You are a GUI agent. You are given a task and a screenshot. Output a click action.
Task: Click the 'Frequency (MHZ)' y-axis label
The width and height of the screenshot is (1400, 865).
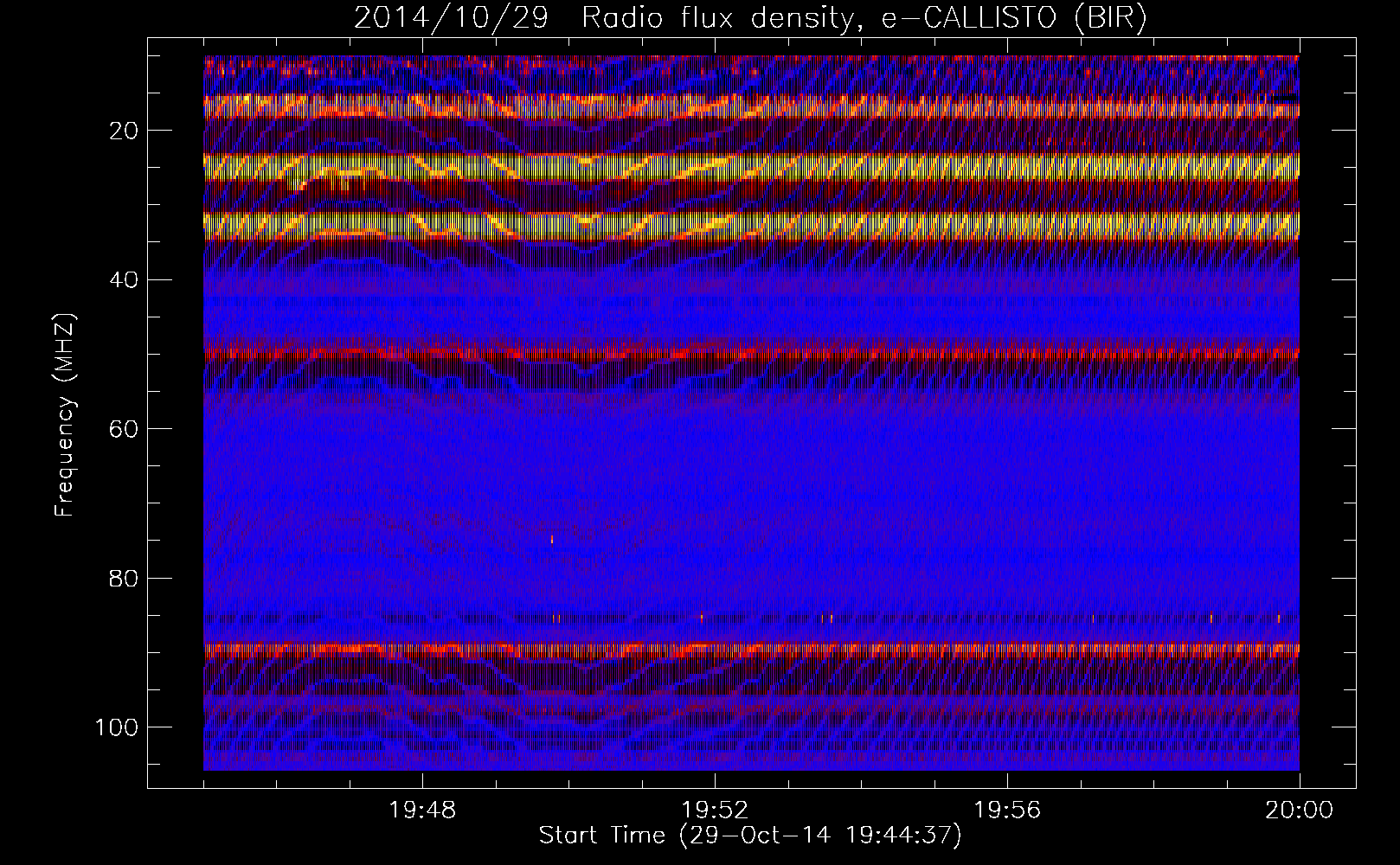(x=65, y=415)
